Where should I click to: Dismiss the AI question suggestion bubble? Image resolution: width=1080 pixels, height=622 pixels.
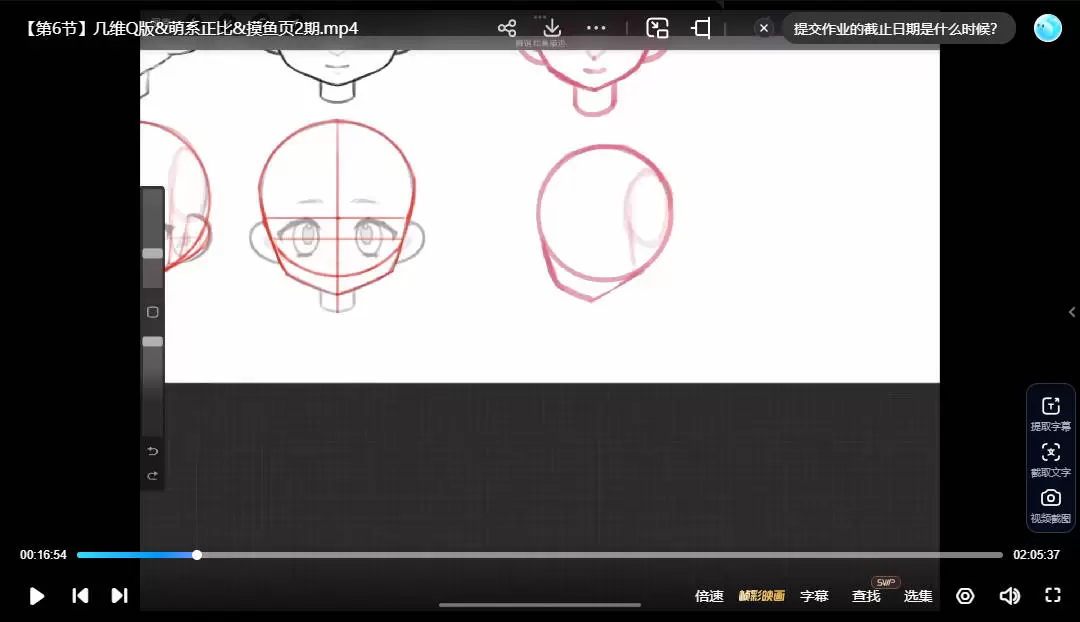[x=764, y=28]
